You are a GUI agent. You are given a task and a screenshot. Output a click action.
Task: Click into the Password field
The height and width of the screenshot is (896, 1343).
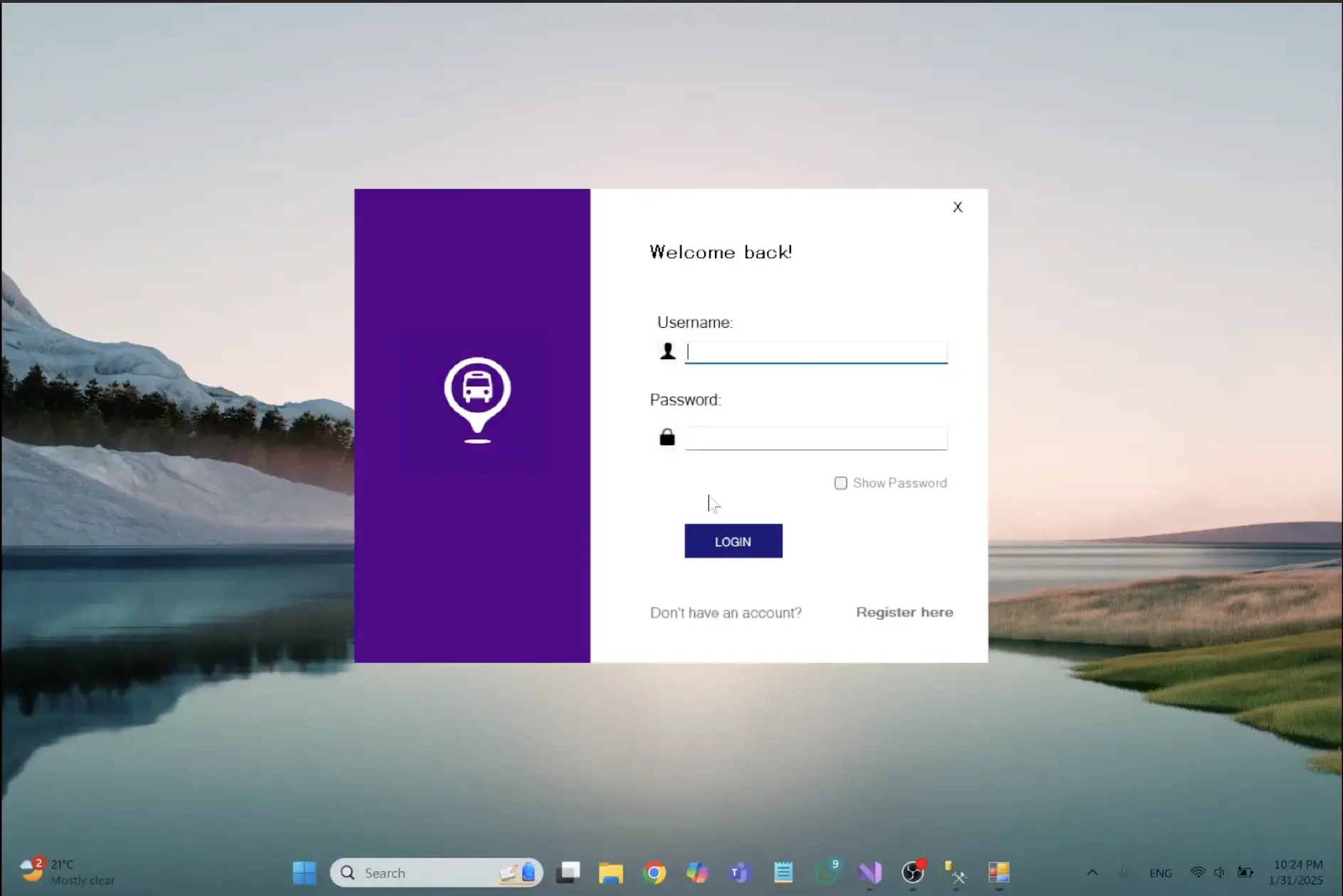coord(816,438)
